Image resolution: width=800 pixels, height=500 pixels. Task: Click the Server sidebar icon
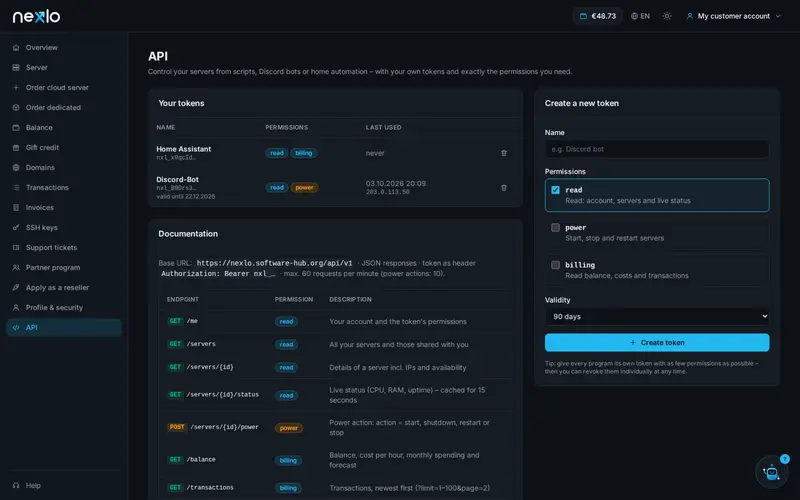pyautogui.click(x=16, y=67)
